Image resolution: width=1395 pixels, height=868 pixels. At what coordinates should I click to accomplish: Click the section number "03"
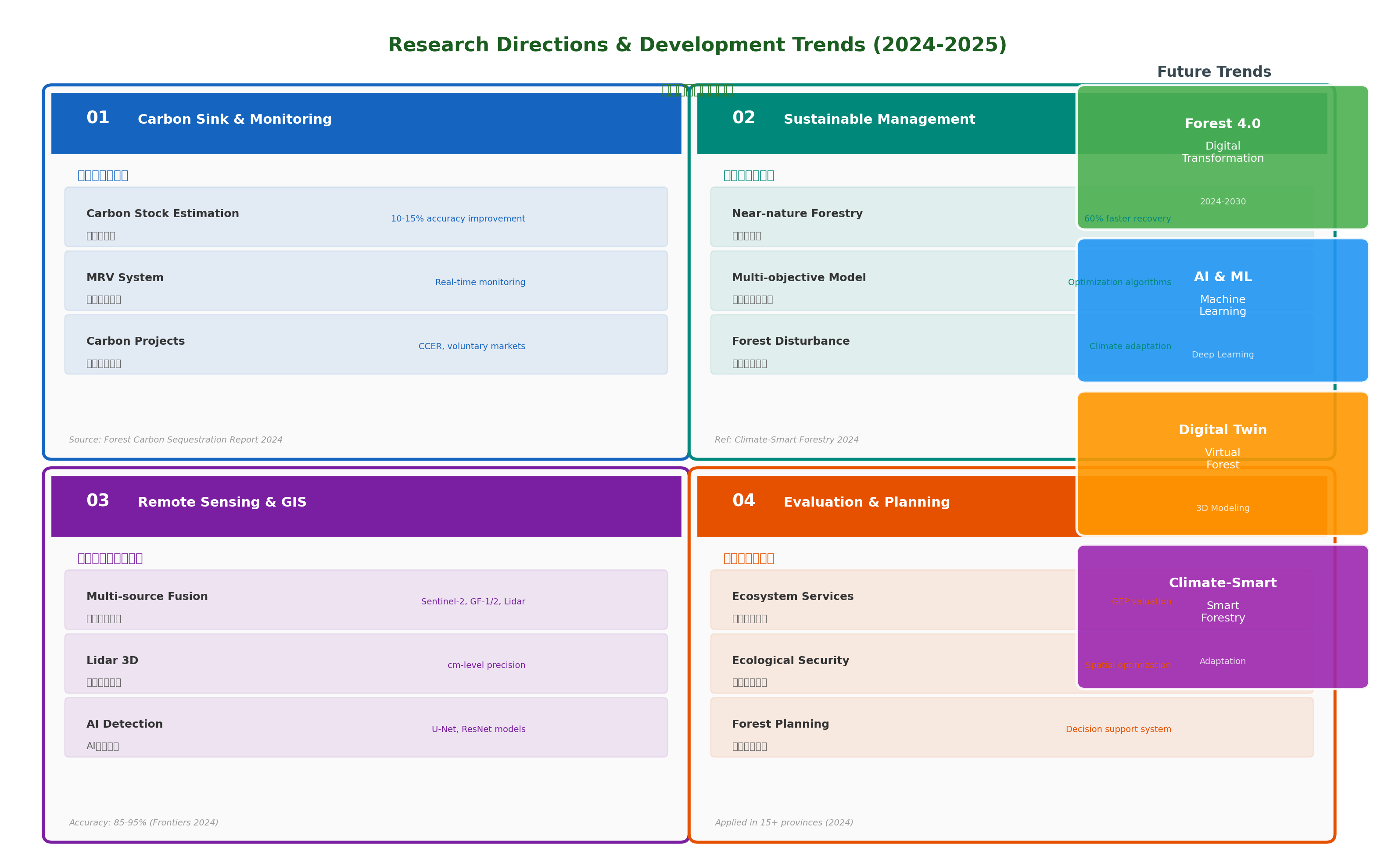97,500
